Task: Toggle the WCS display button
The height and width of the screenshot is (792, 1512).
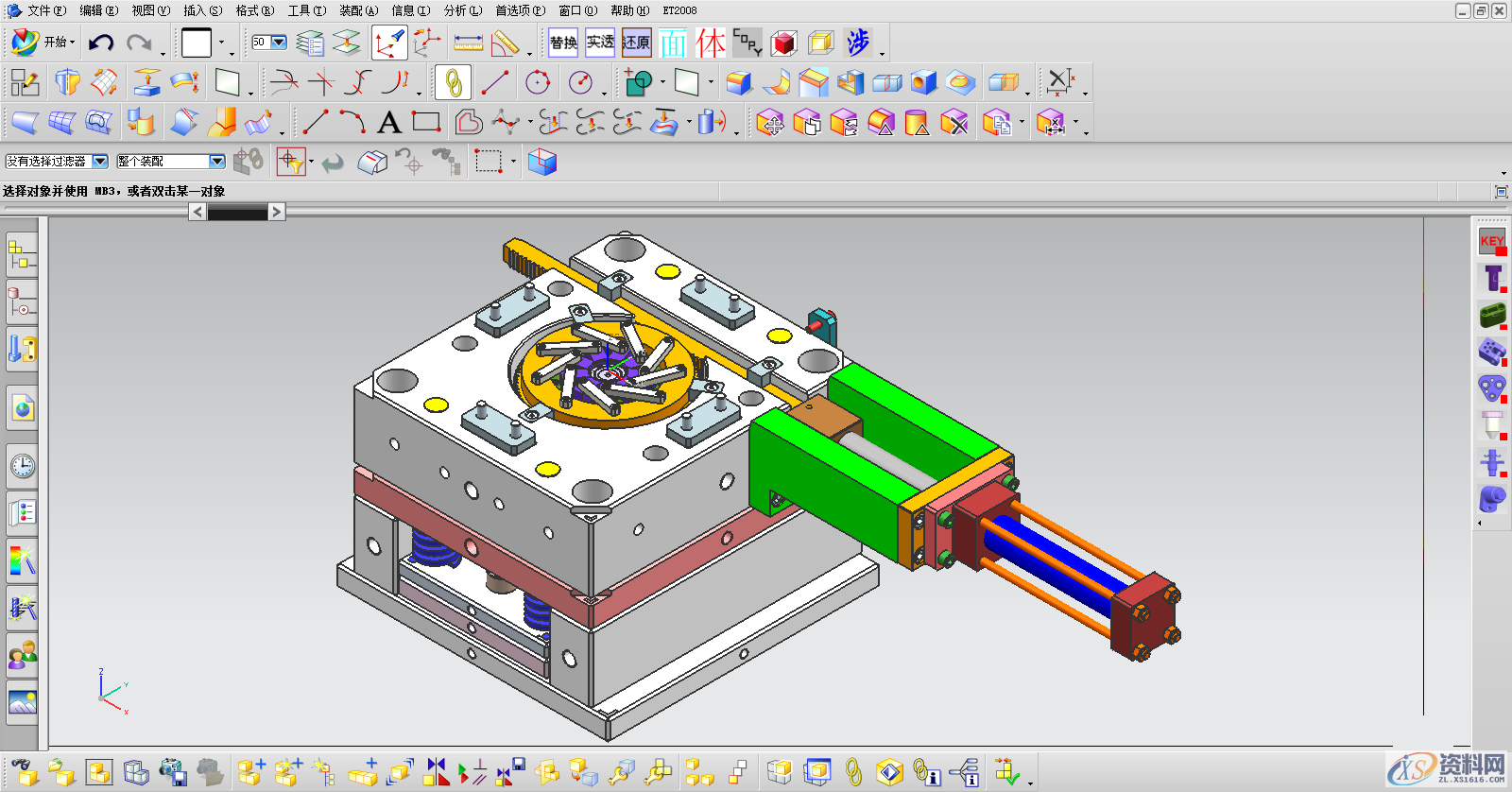Action: [388, 43]
